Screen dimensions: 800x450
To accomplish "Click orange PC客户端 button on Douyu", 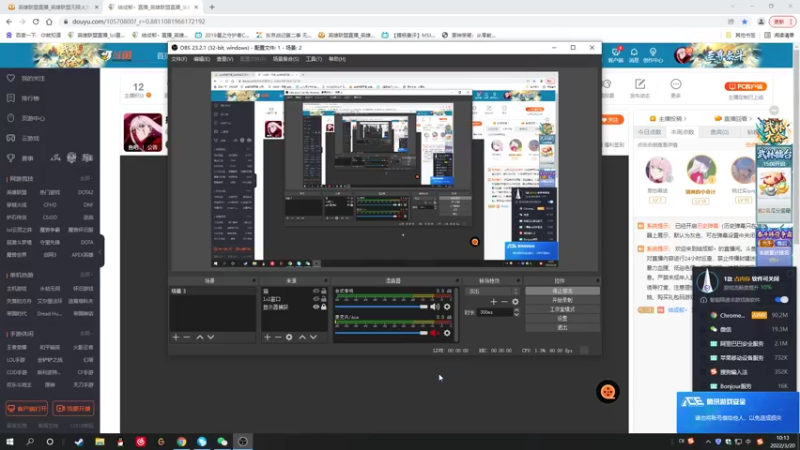I will pos(745,87).
